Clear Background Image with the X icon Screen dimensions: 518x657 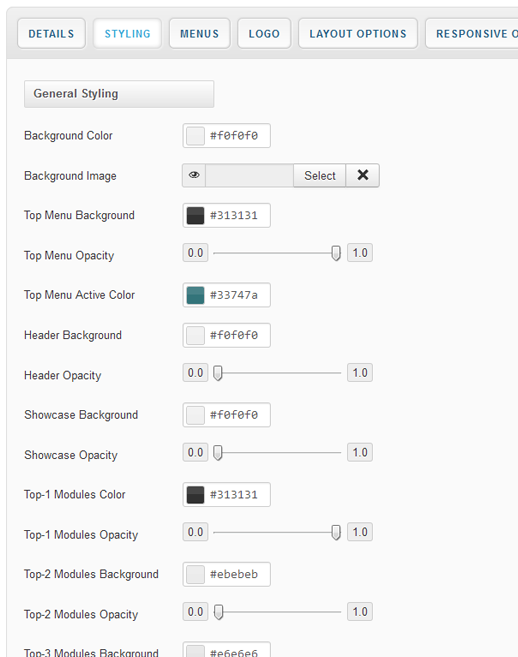coord(363,176)
